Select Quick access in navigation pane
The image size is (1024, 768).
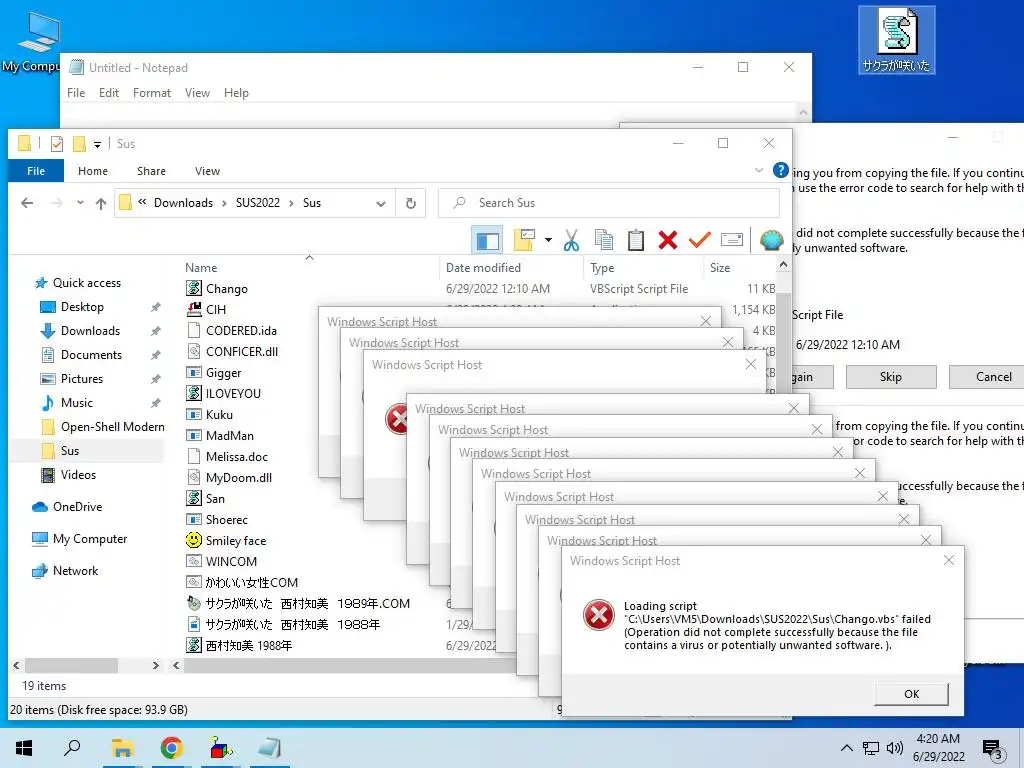click(x=86, y=283)
